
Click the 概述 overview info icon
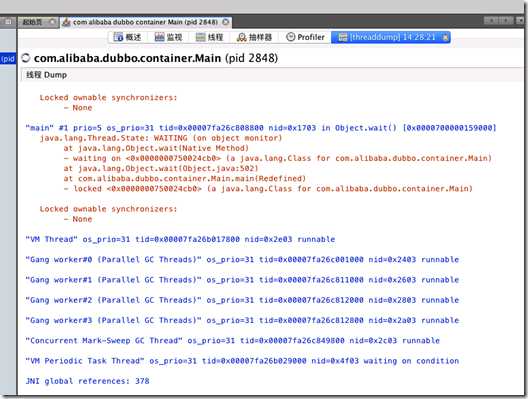click(118, 37)
